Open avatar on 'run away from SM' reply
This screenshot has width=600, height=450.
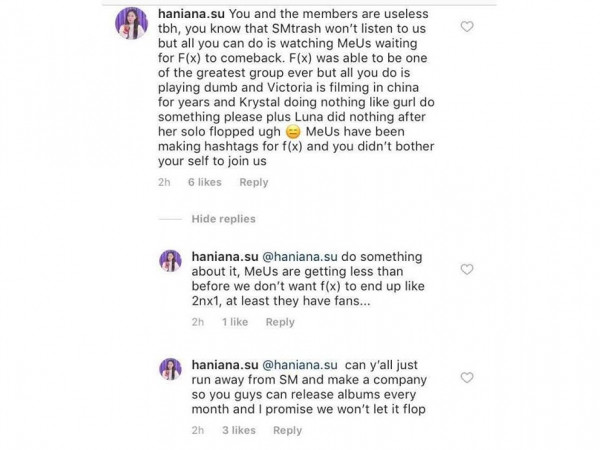point(170,369)
